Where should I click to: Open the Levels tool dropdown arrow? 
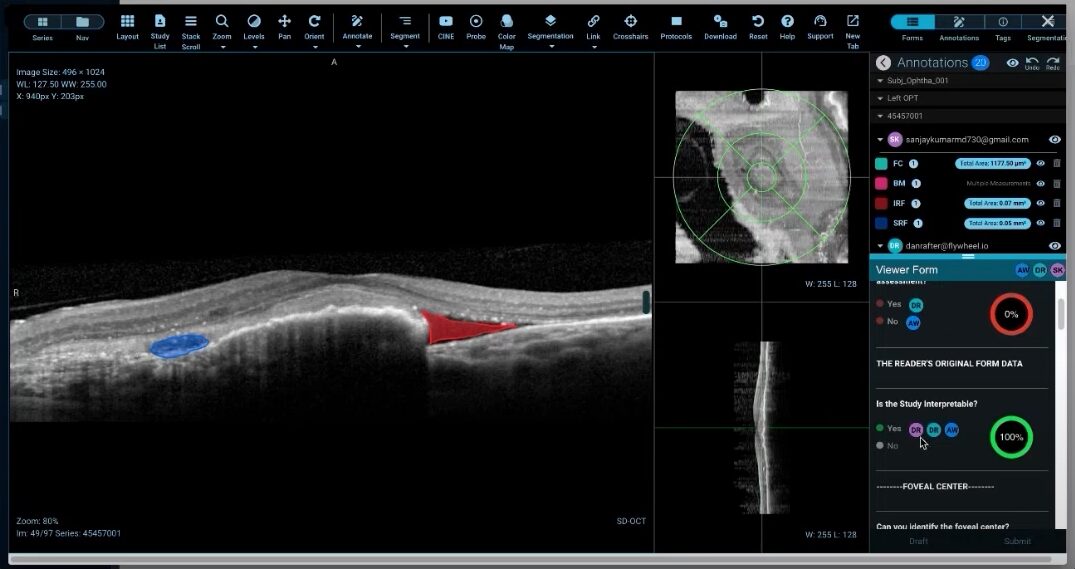254,47
